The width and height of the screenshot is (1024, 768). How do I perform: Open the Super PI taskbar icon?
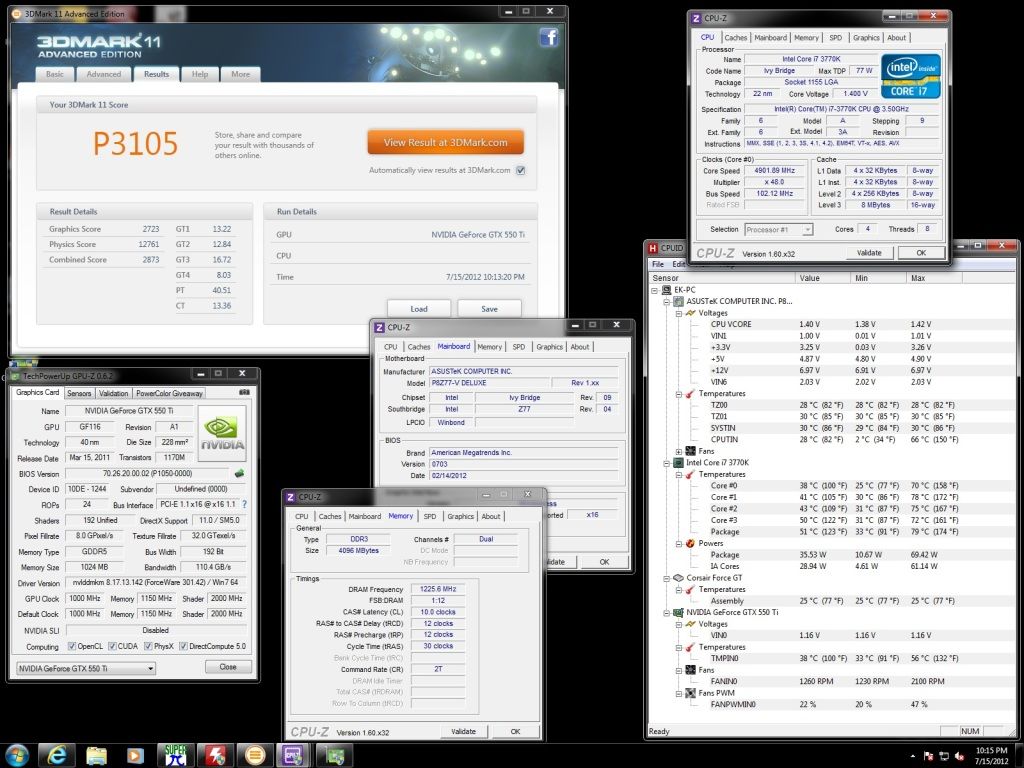176,756
